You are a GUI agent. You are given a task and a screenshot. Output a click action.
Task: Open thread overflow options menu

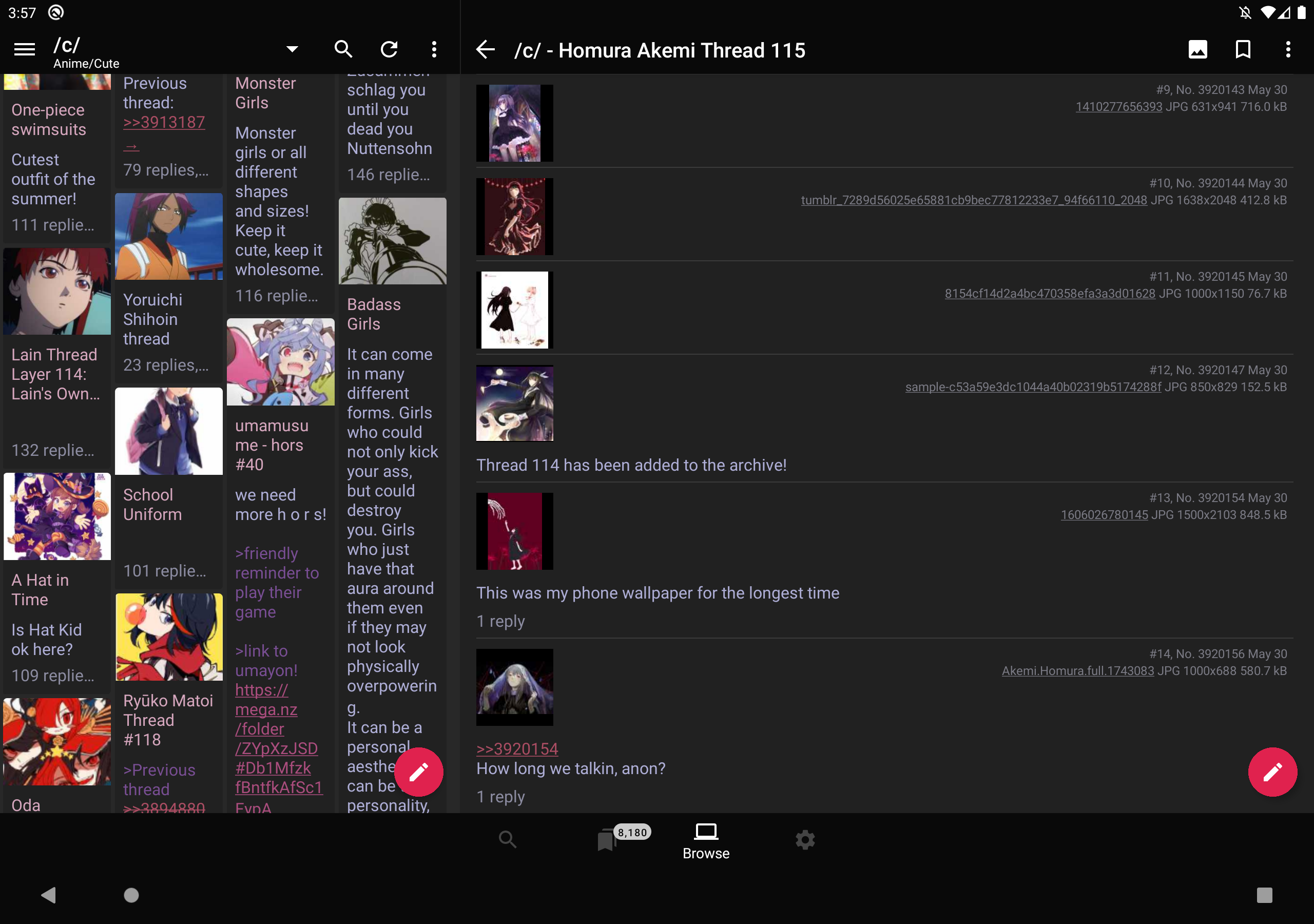tap(1288, 50)
